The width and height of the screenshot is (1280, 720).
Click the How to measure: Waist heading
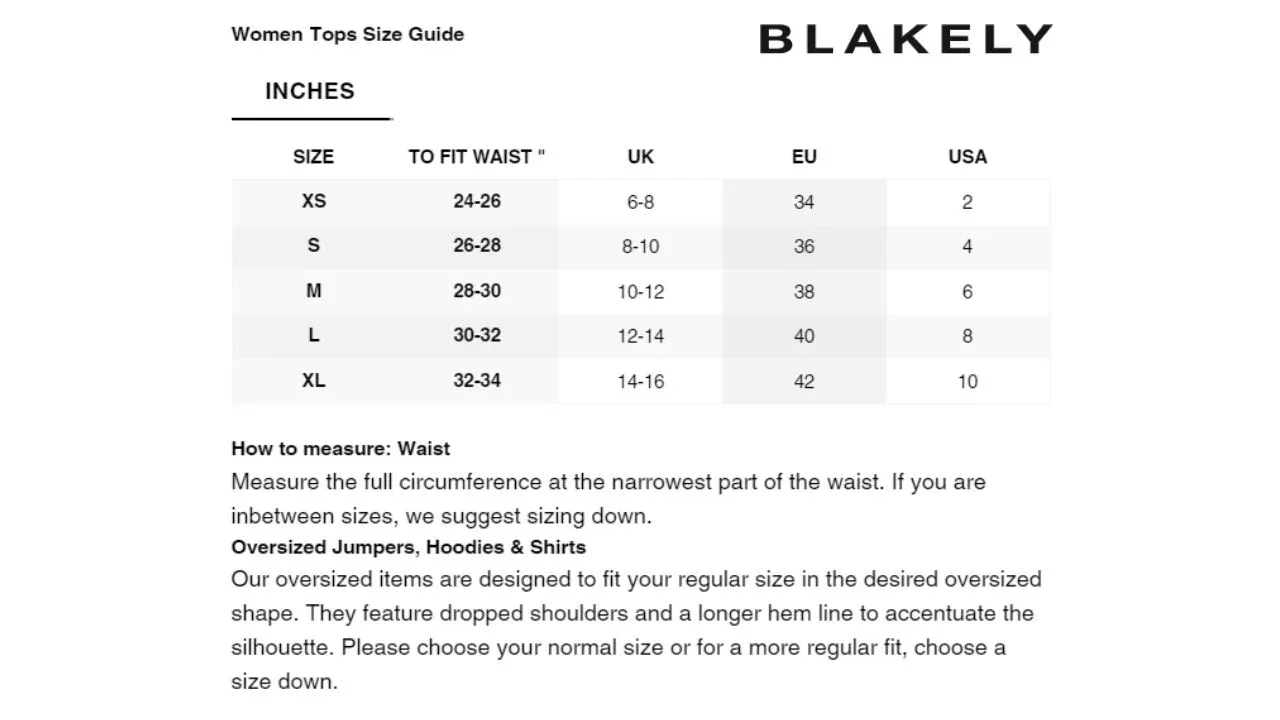340,449
